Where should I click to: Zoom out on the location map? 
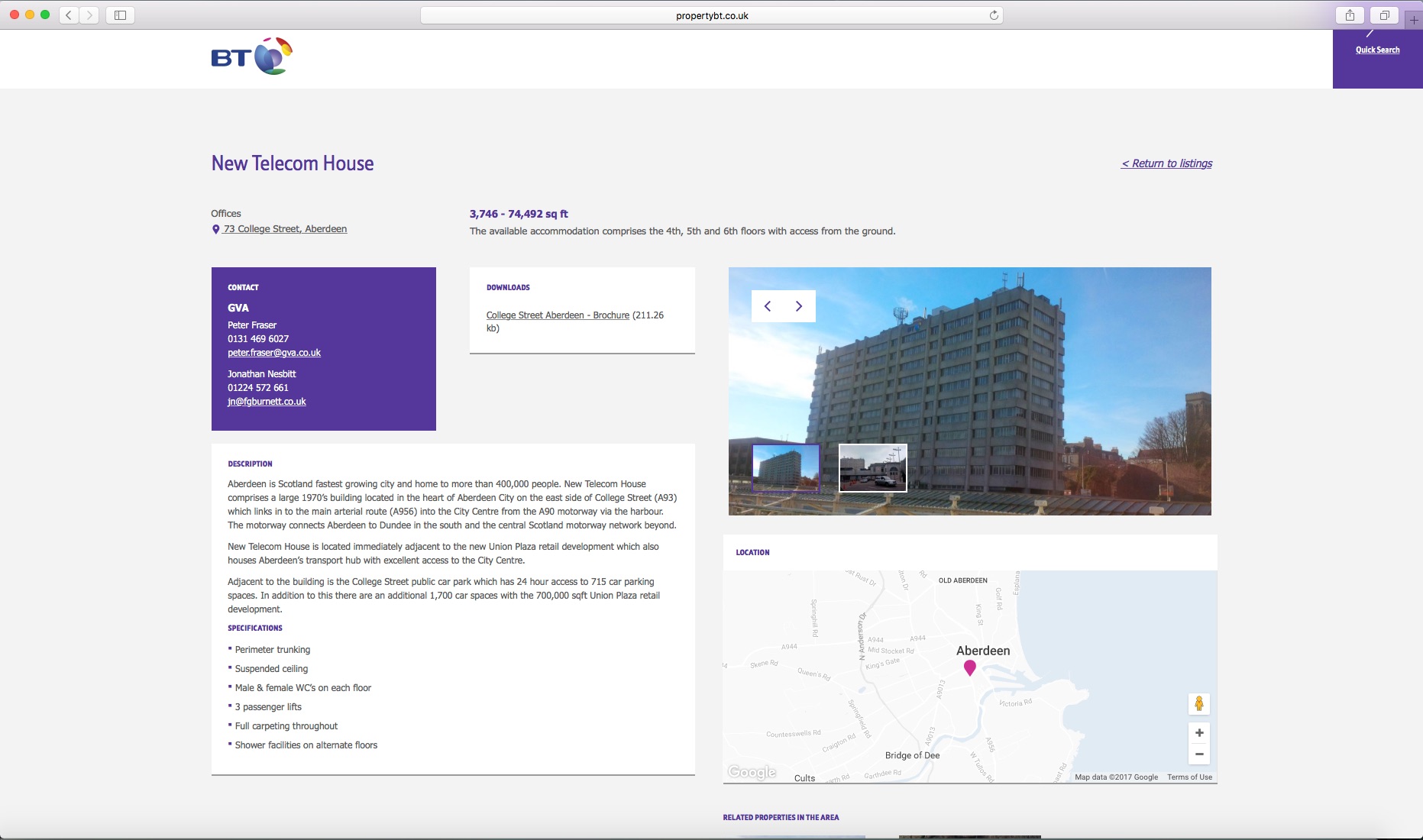(1198, 754)
